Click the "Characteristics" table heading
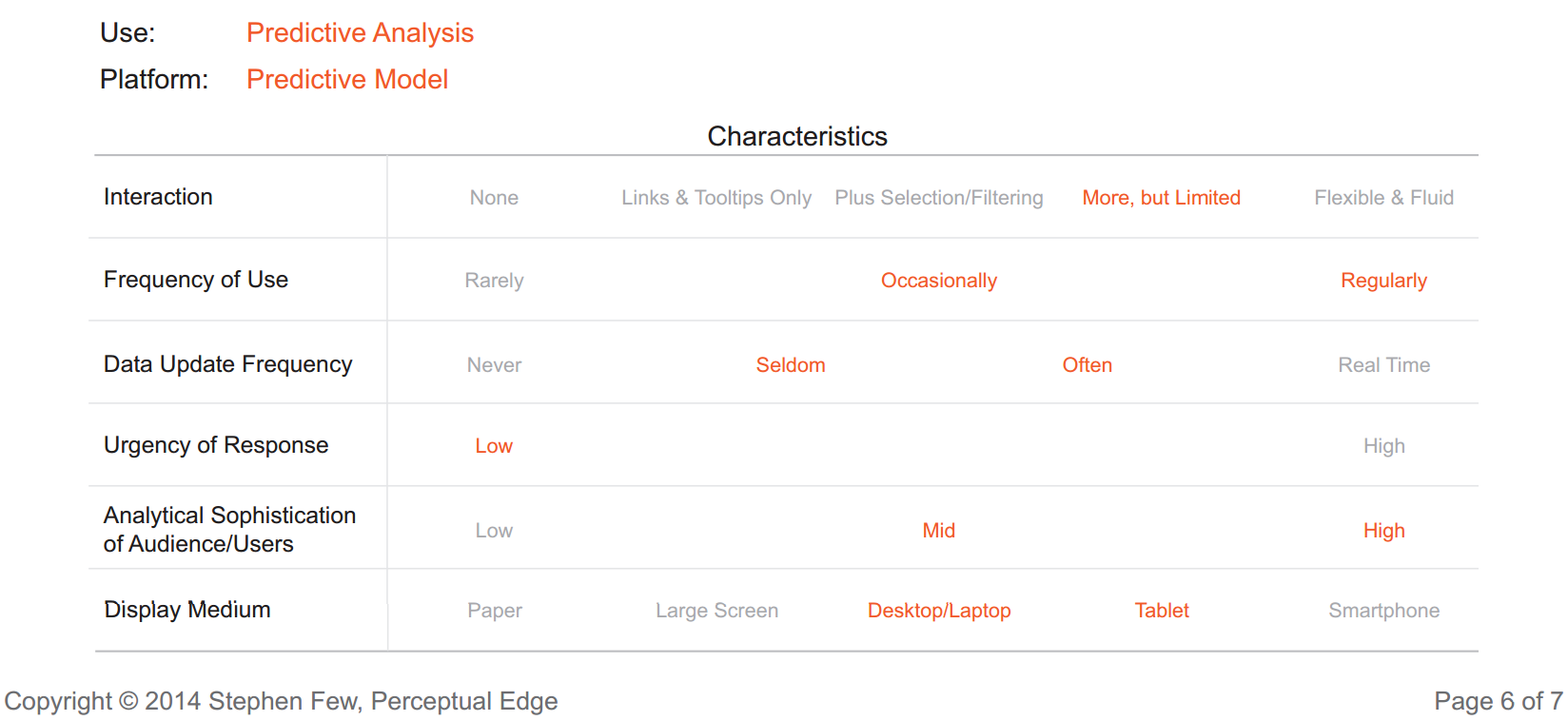 [x=797, y=137]
